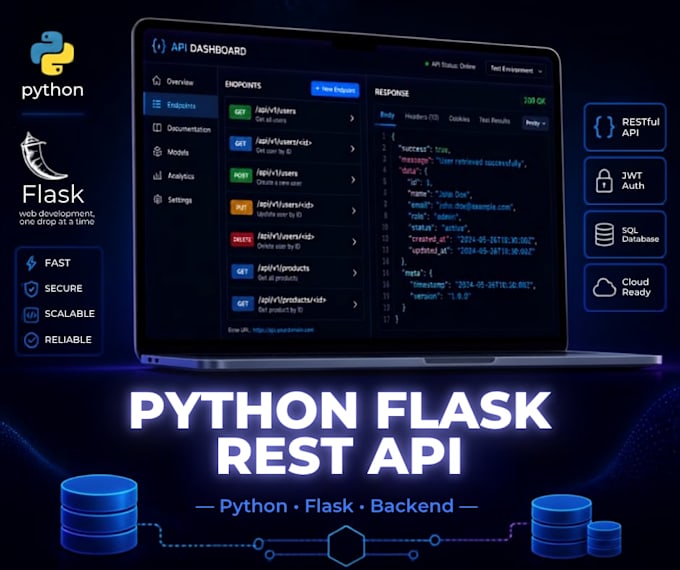
Task: Click the Python · Flask · Backend subtitle
Action: point(337,506)
